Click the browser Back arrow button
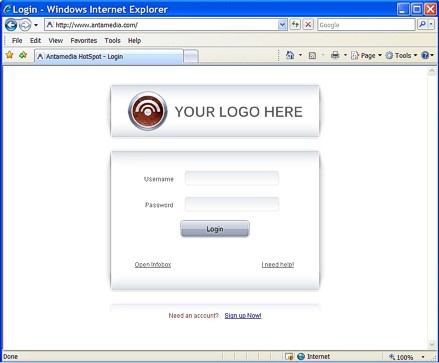 [x=11, y=25]
